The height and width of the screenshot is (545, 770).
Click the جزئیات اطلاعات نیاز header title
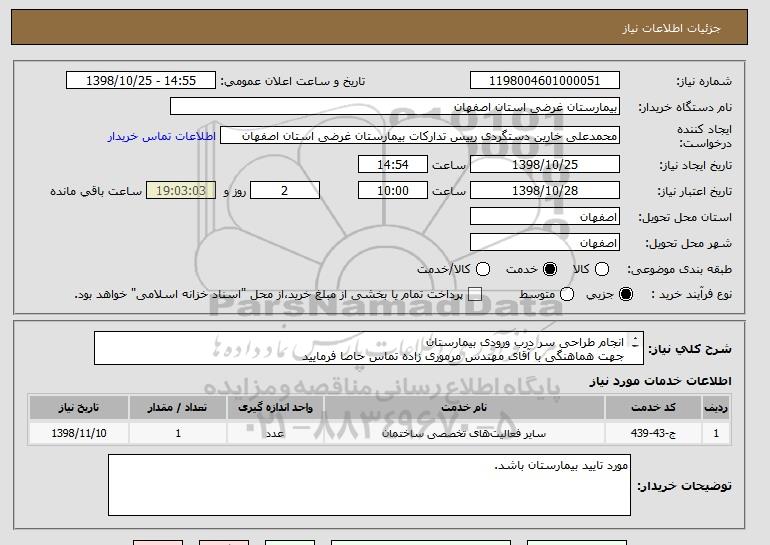pyautogui.click(x=671, y=28)
